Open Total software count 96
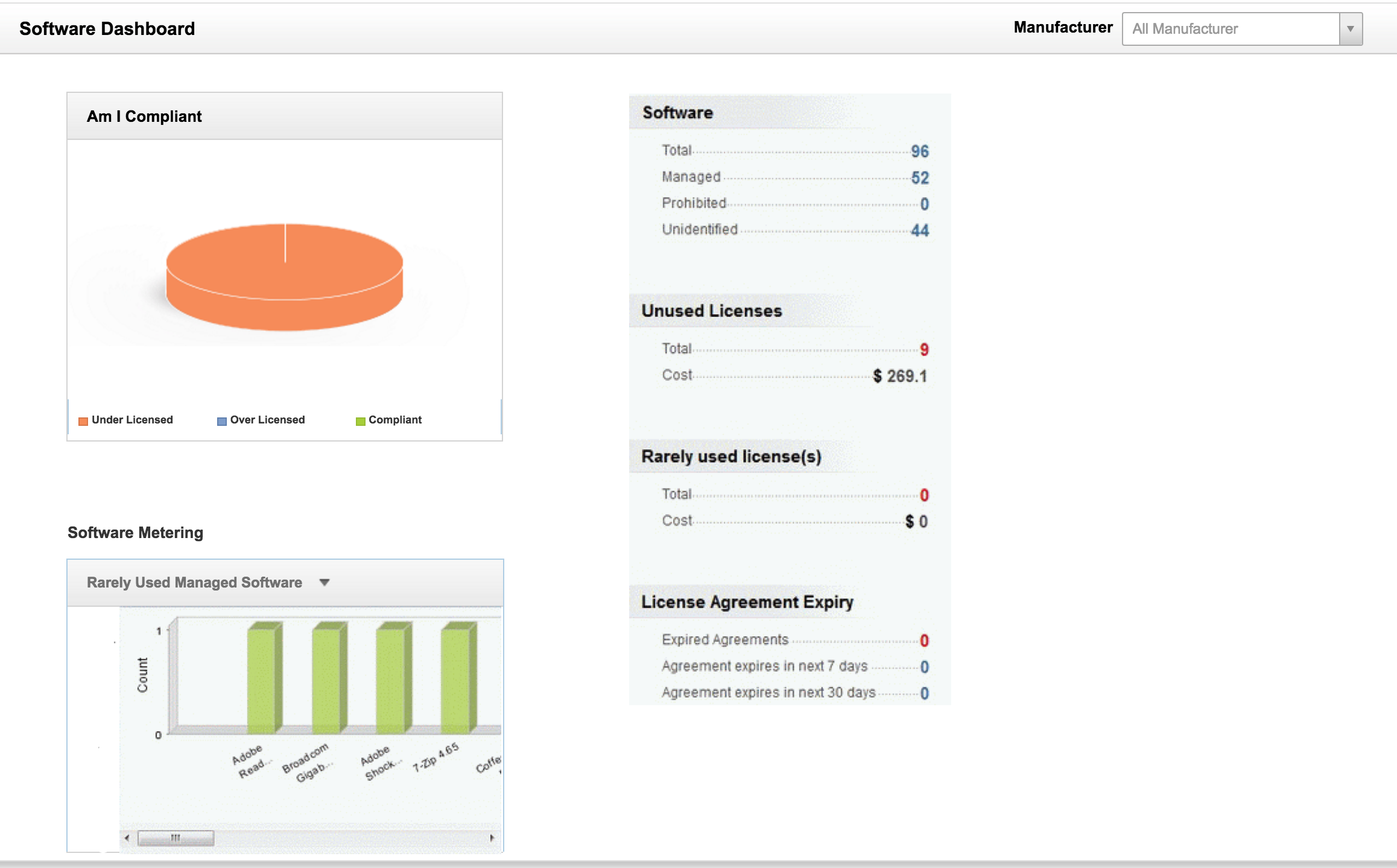Viewport: 1397px width, 868px height. (919, 151)
